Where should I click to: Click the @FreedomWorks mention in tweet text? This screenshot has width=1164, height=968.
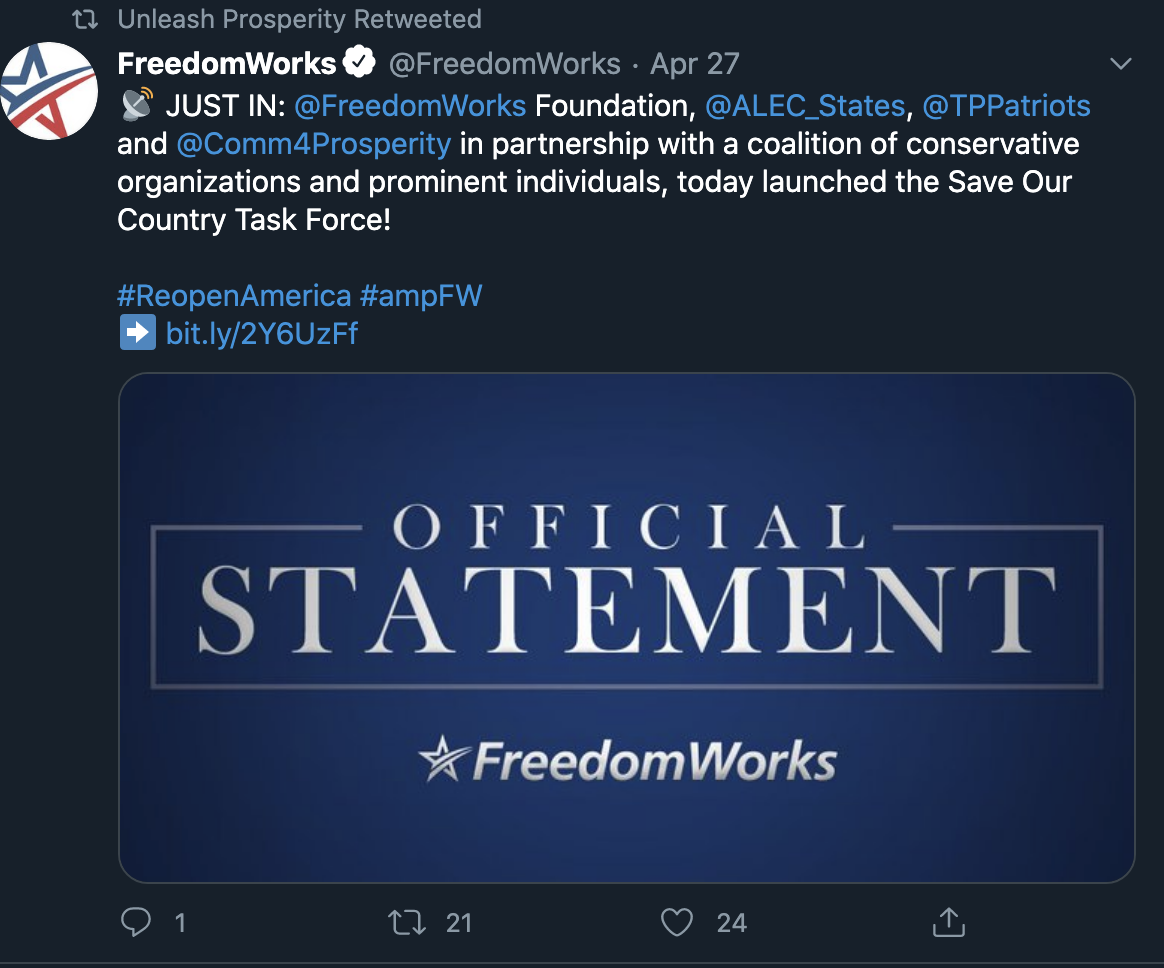coord(410,105)
